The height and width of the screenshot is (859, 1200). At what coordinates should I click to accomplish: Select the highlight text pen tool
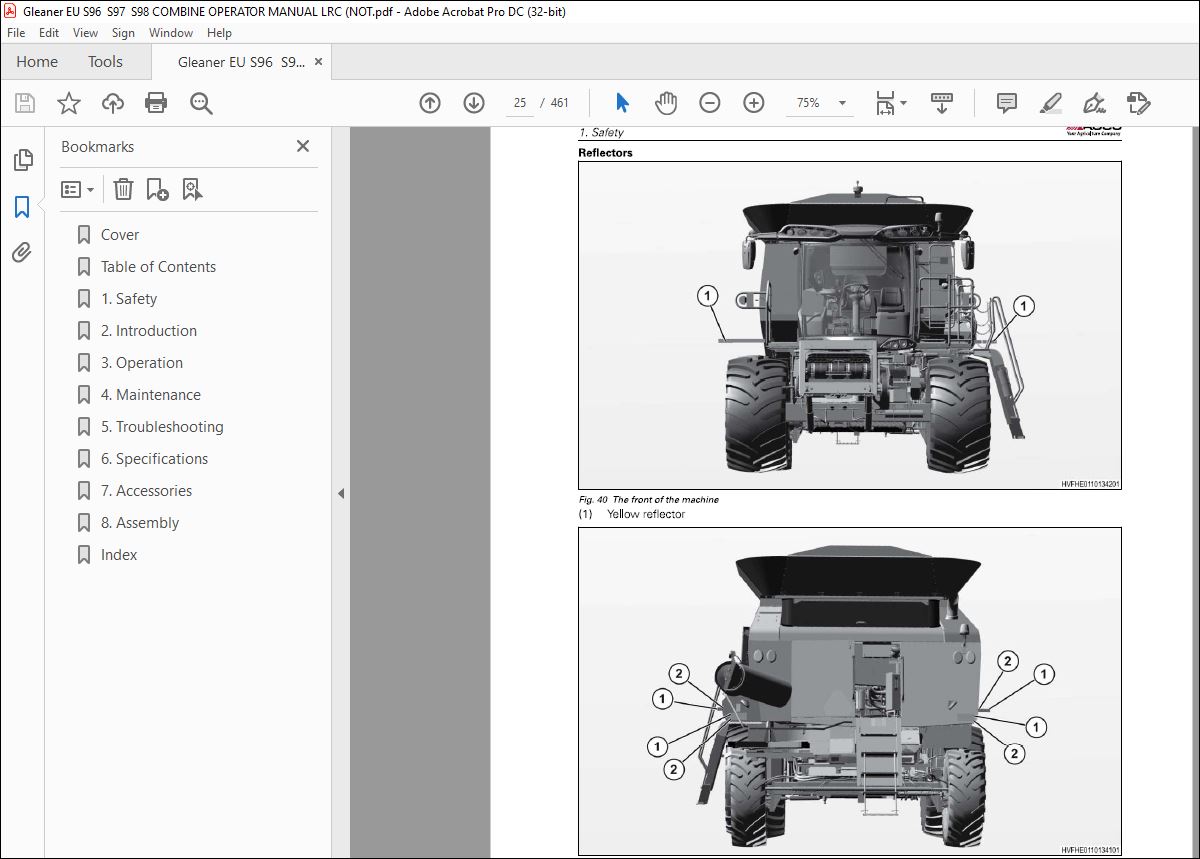pyautogui.click(x=1051, y=103)
